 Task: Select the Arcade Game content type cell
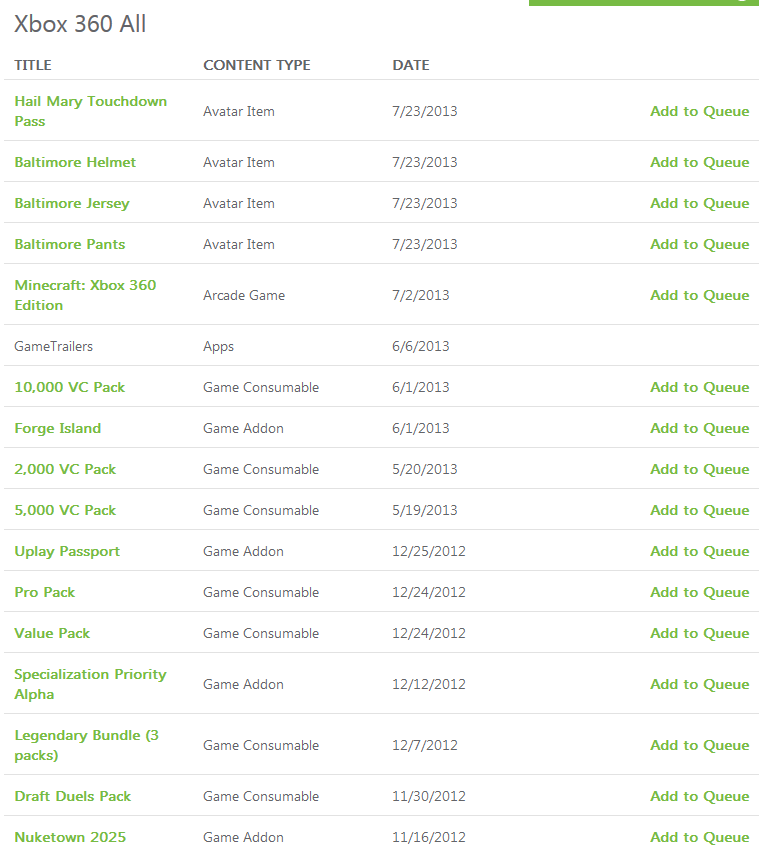[x=244, y=295]
